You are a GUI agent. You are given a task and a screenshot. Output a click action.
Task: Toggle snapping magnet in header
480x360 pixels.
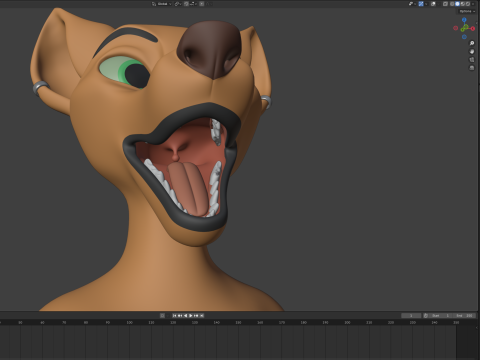186,4
